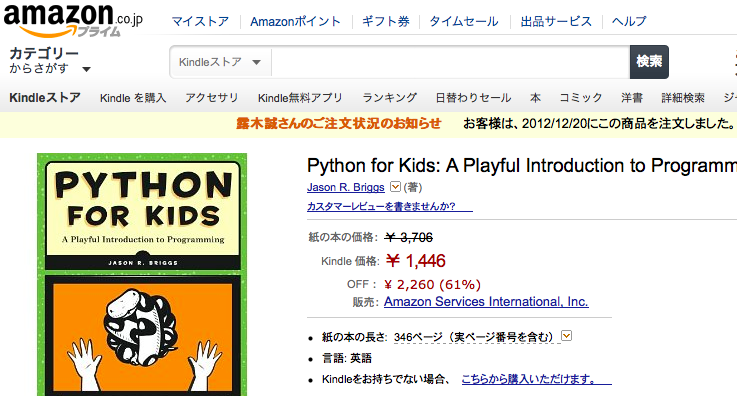Open Amazon Services International, Inc. link
Image resolution: width=737 pixels, height=396 pixels.
pyautogui.click(x=486, y=302)
